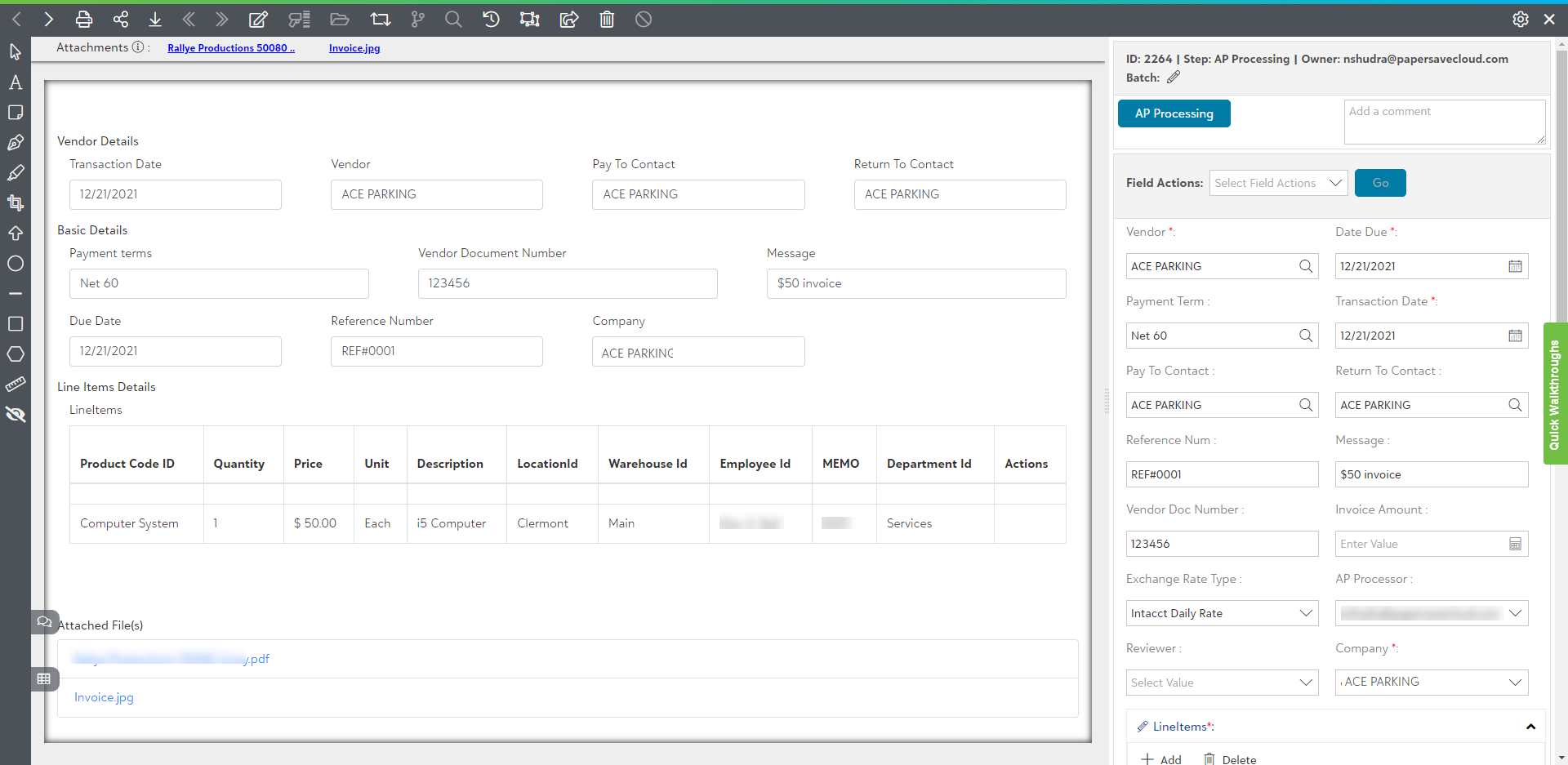Select the ruler measurement tool
1568x765 pixels.
click(16, 385)
